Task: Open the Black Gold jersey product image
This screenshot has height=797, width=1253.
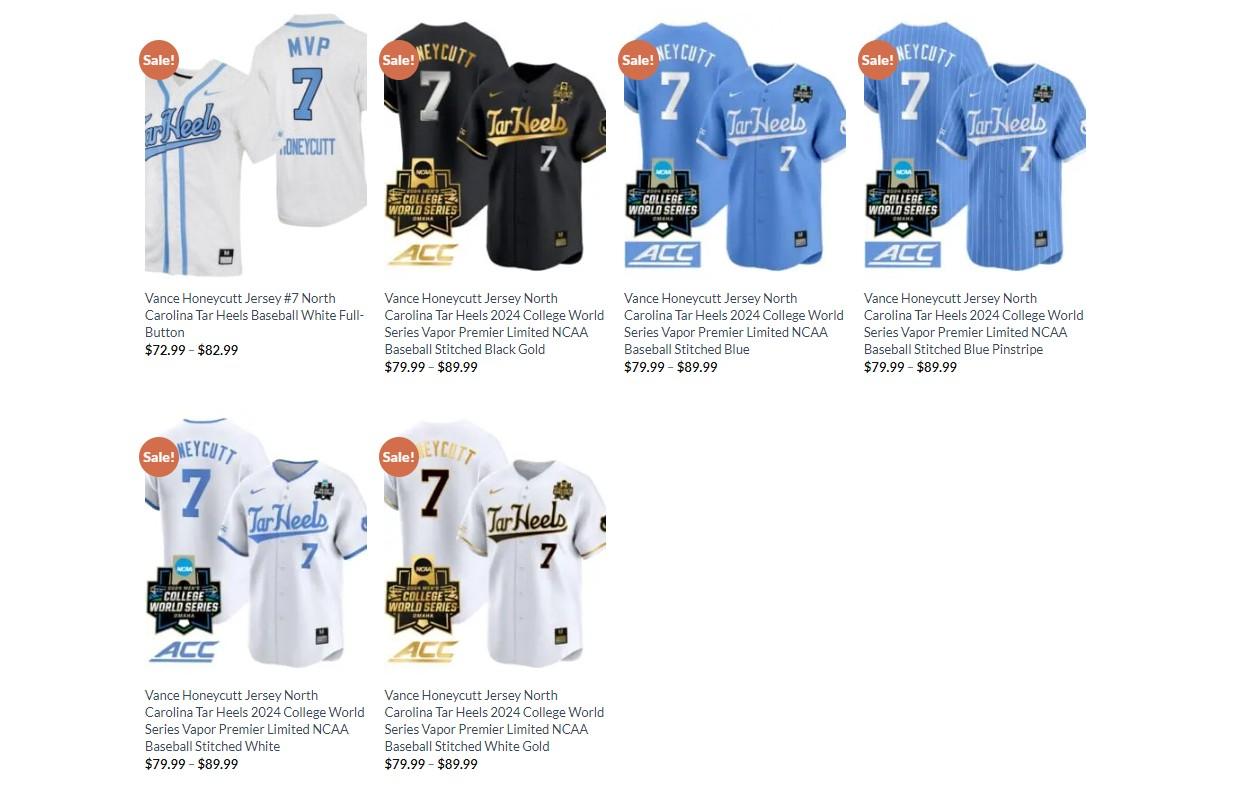Action: (495, 145)
